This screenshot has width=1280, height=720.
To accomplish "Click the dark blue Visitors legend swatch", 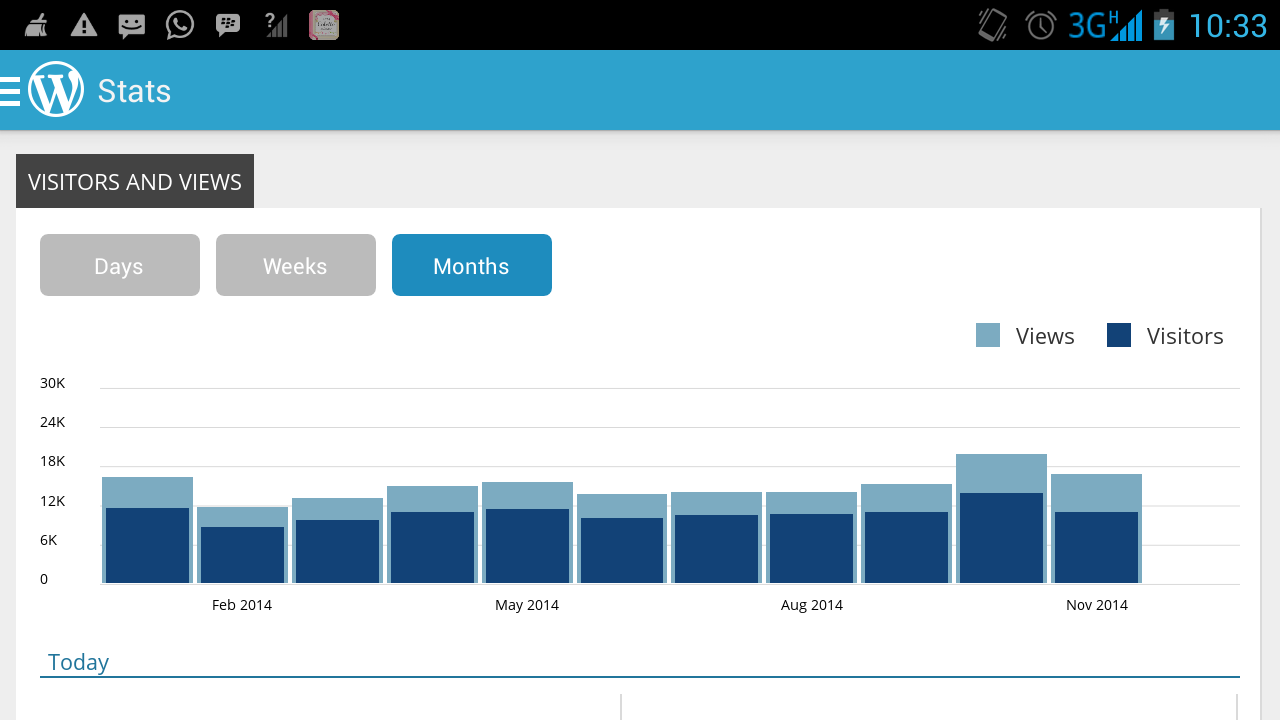I will click(x=1119, y=336).
